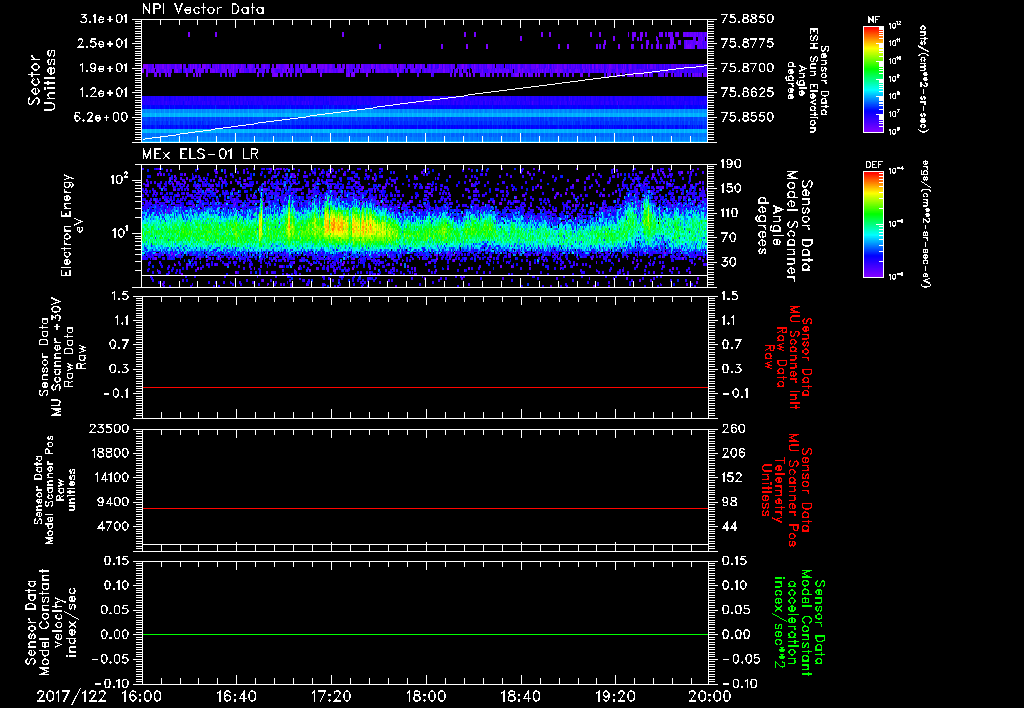The image size is (1024, 708).
Task: Click the 20:00 time axis label
Action: [x=710, y=696]
